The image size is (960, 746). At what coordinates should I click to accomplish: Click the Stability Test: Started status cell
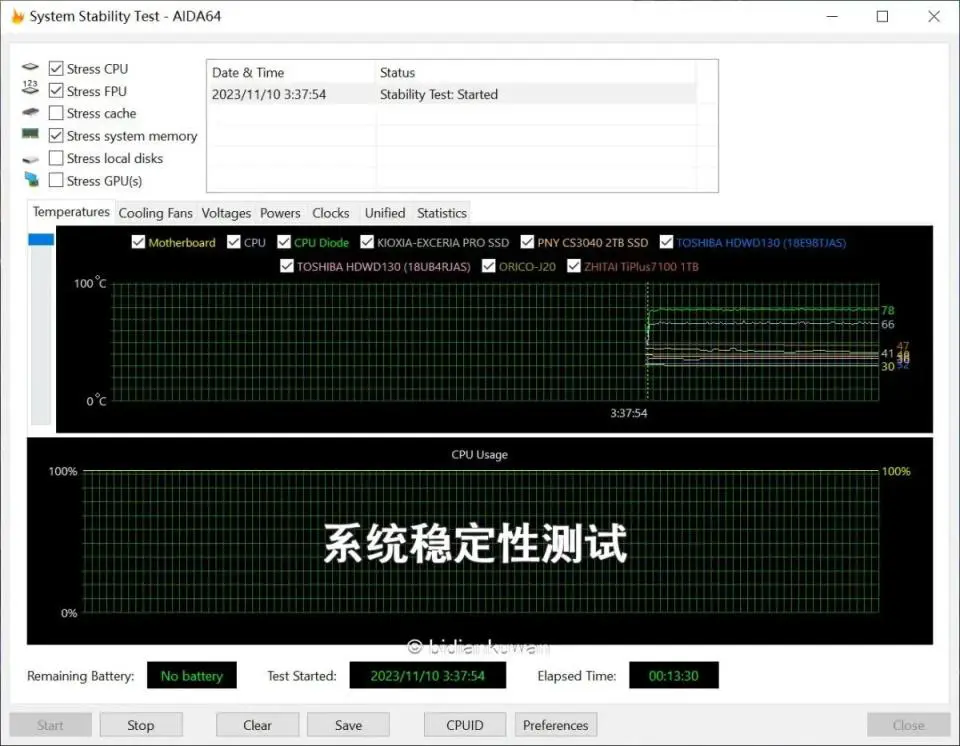click(x=438, y=94)
